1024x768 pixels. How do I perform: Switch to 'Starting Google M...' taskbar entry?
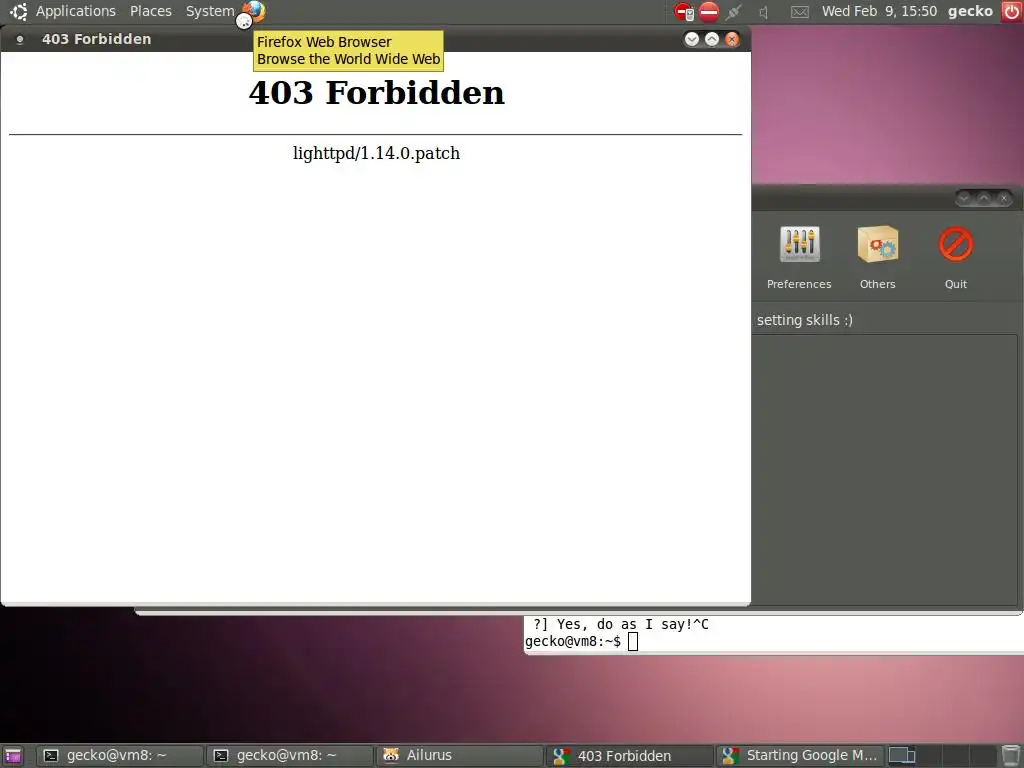click(x=800, y=756)
